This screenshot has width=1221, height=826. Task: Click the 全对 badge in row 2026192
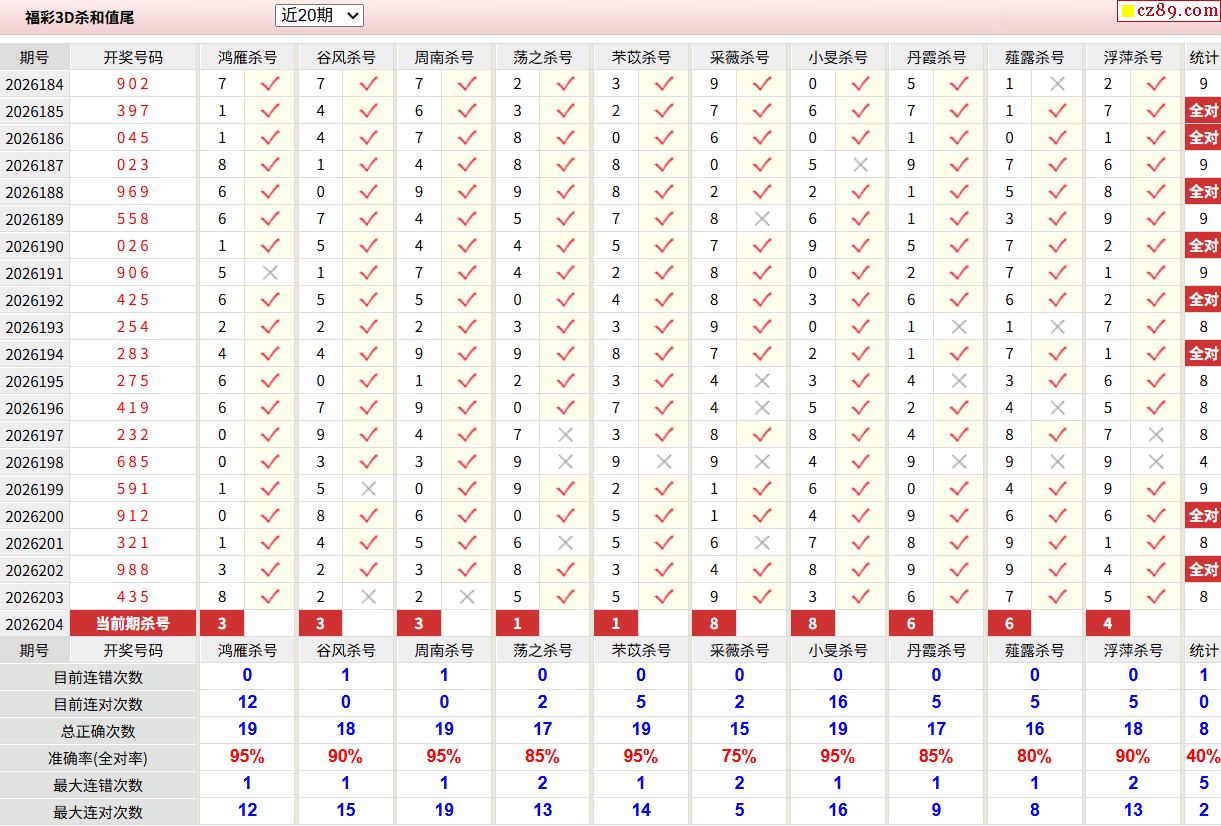pos(1203,300)
